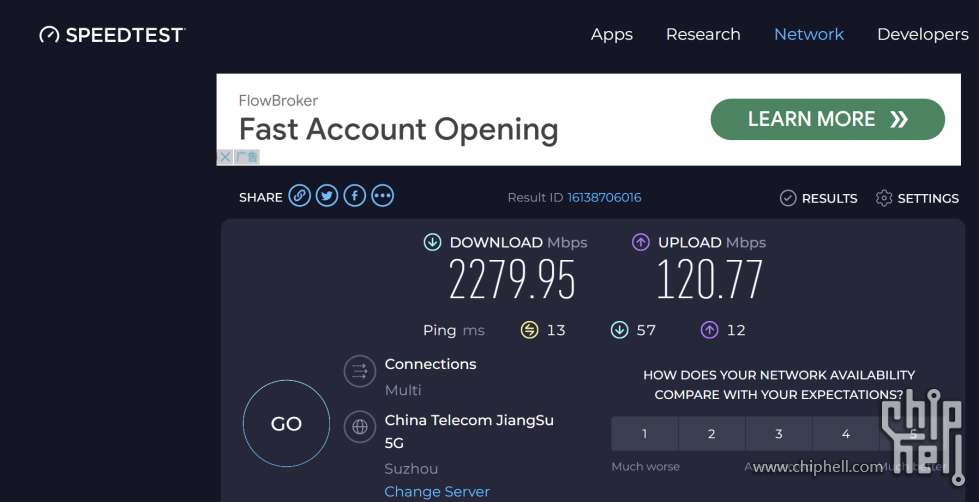Rate network availability as 2
The height and width of the screenshot is (502, 979).
pyautogui.click(x=712, y=433)
